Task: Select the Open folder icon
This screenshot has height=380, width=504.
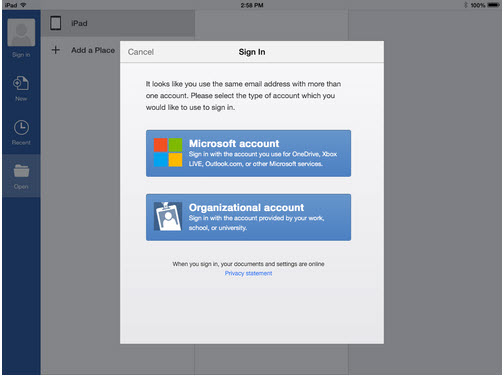Action: (x=21, y=171)
